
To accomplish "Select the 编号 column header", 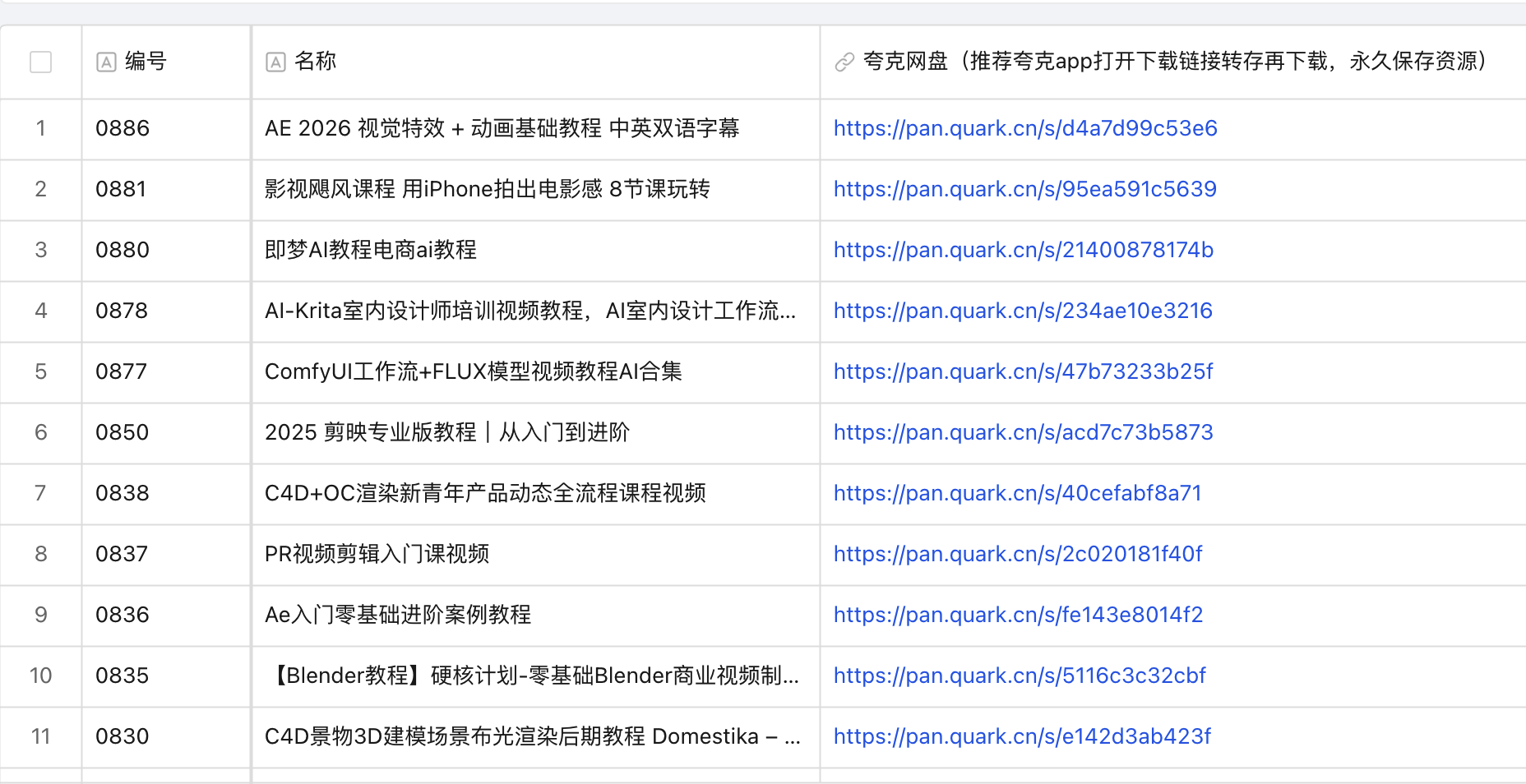I will 166,62.
